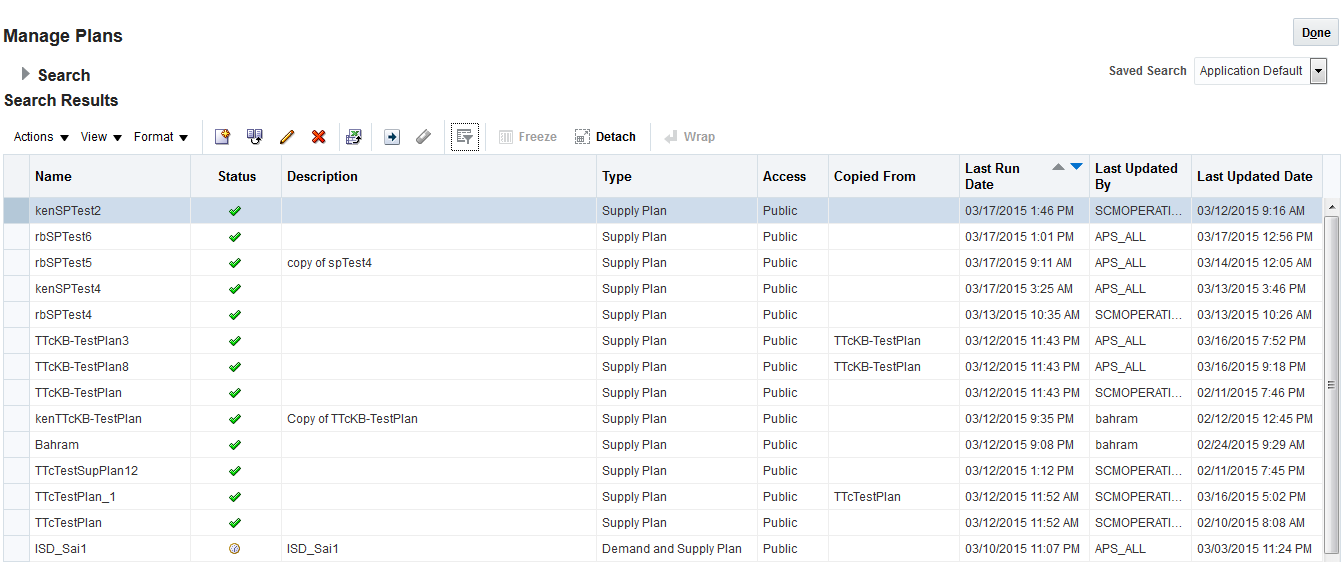Sort Last Run Date descending
1344x562 pixels.
point(1076,167)
